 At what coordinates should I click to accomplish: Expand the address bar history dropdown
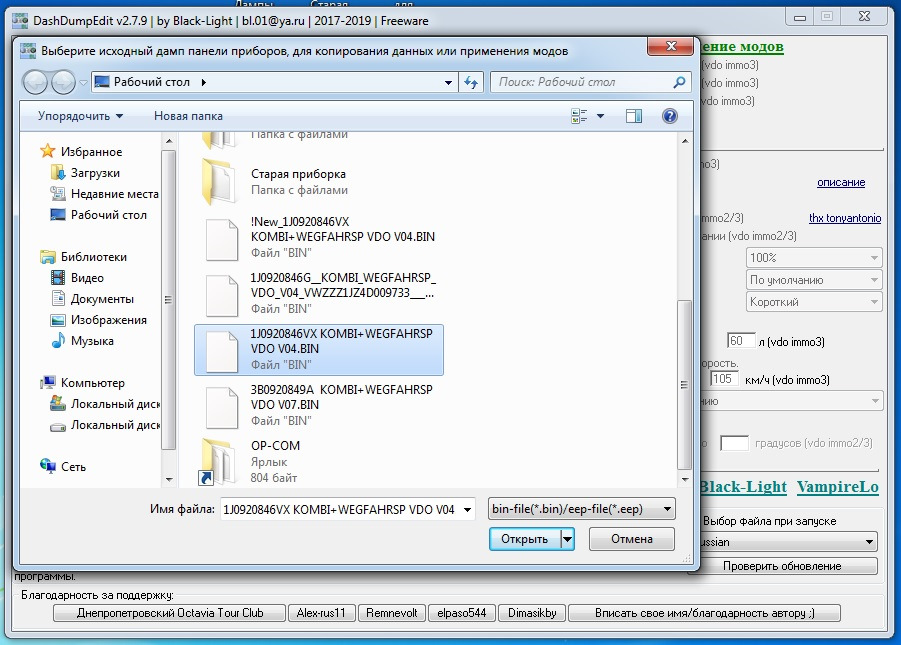448,82
